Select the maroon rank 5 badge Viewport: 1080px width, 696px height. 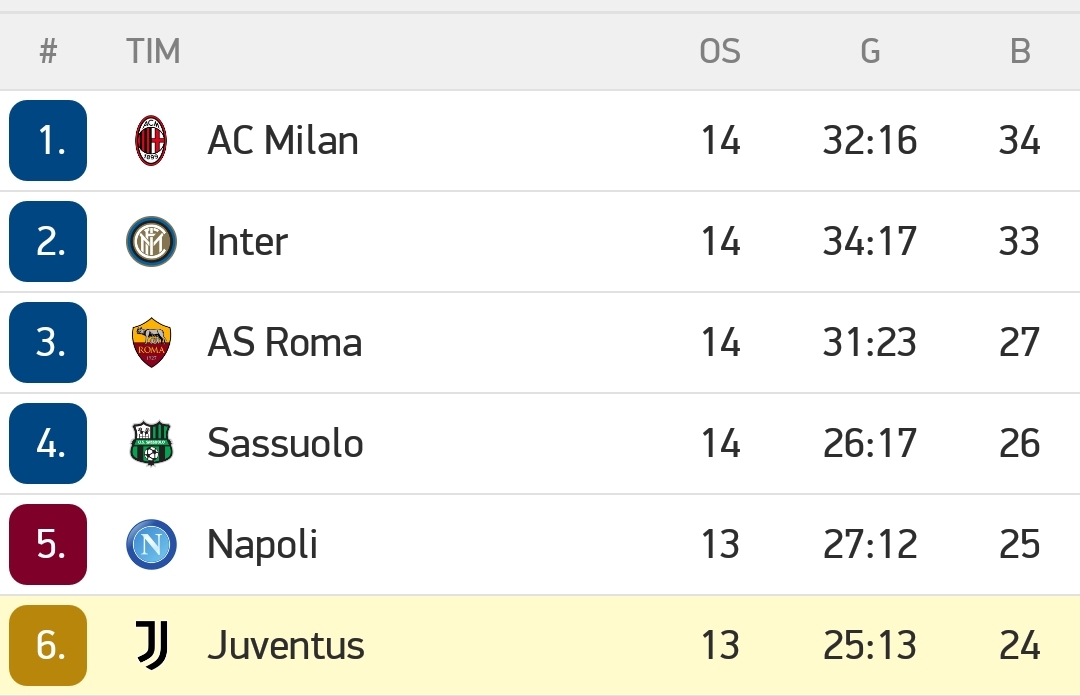pyautogui.click(x=48, y=544)
